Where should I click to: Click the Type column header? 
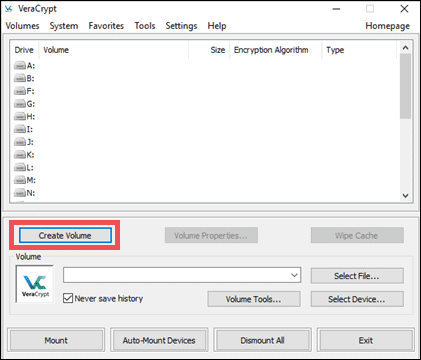pyautogui.click(x=359, y=50)
